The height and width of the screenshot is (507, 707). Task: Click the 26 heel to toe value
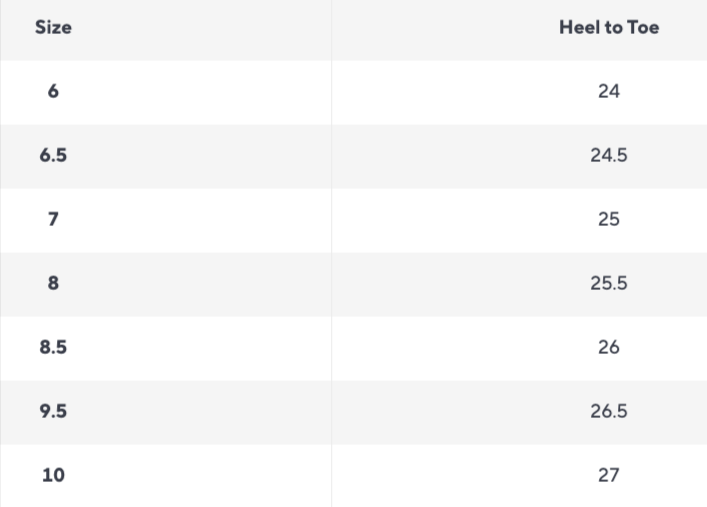click(608, 347)
